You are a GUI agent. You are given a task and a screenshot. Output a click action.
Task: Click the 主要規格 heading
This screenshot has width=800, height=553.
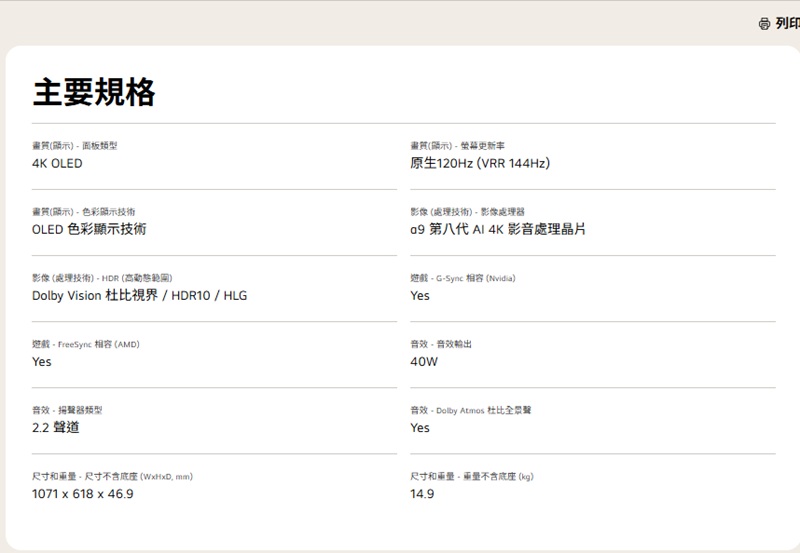94,92
